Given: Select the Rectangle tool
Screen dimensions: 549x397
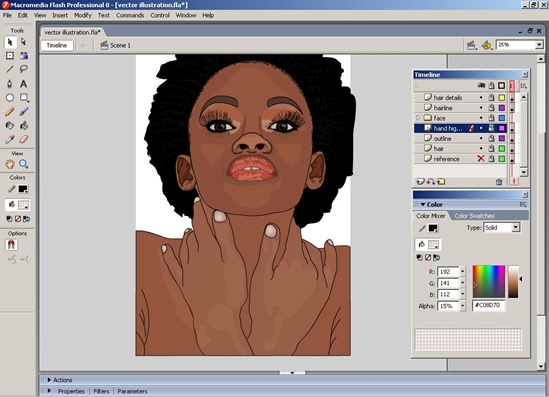Looking at the screenshot, I should coord(23,98).
